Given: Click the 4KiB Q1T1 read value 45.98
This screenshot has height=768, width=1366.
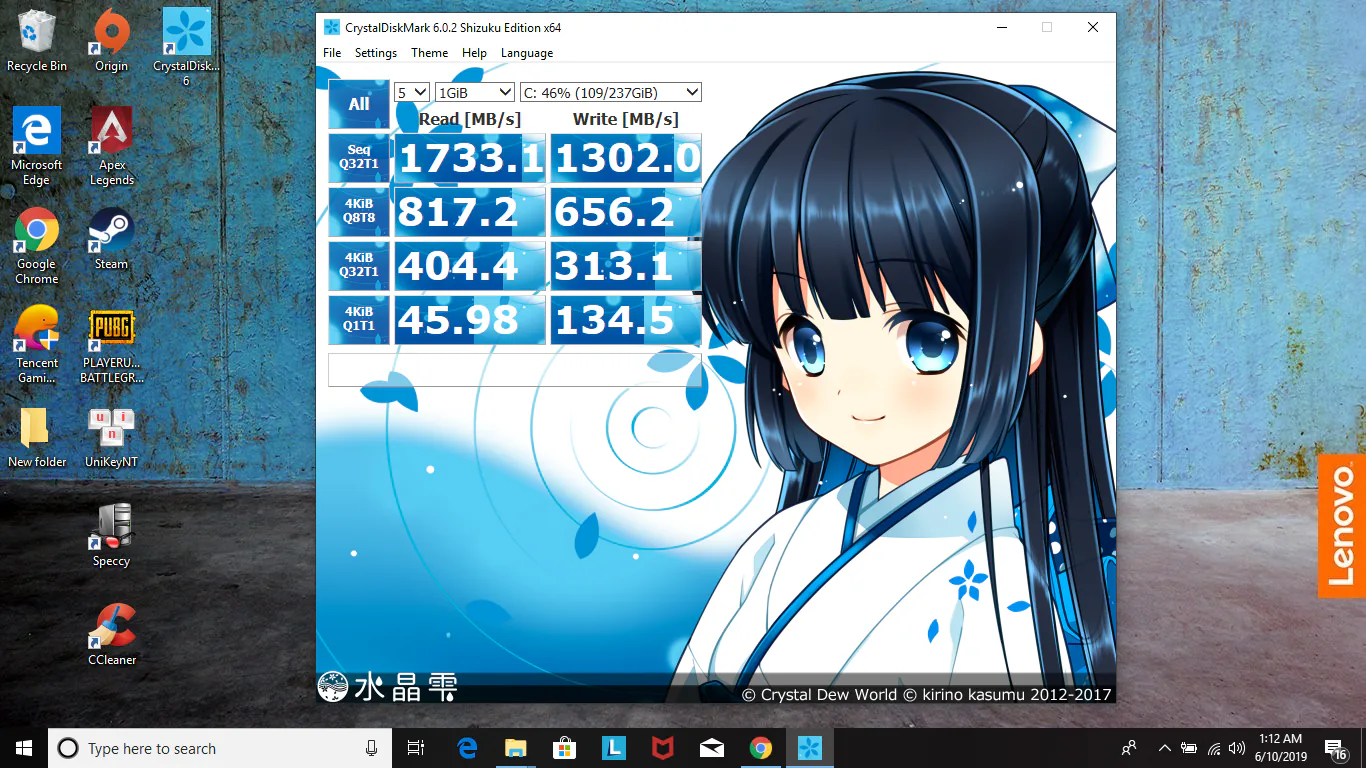Looking at the screenshot, I should (470, 320).
